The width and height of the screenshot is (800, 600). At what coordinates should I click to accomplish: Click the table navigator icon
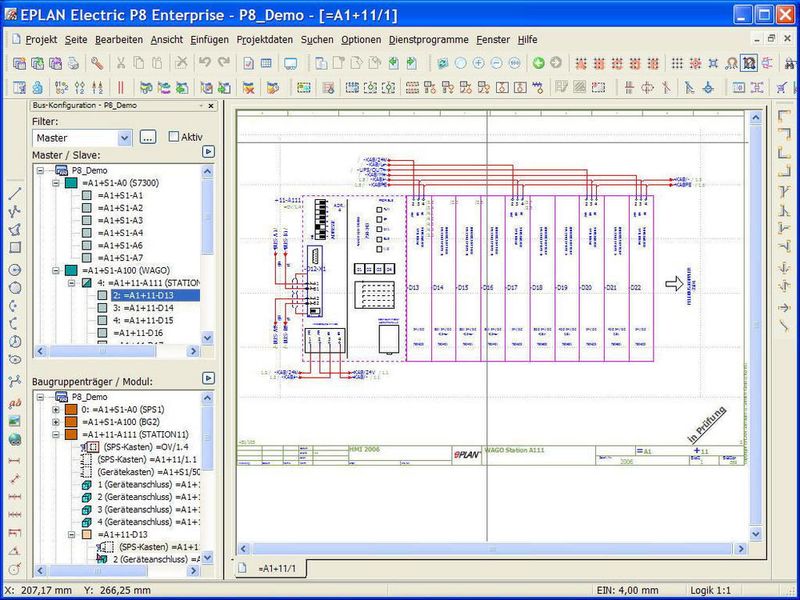point(266,63)
